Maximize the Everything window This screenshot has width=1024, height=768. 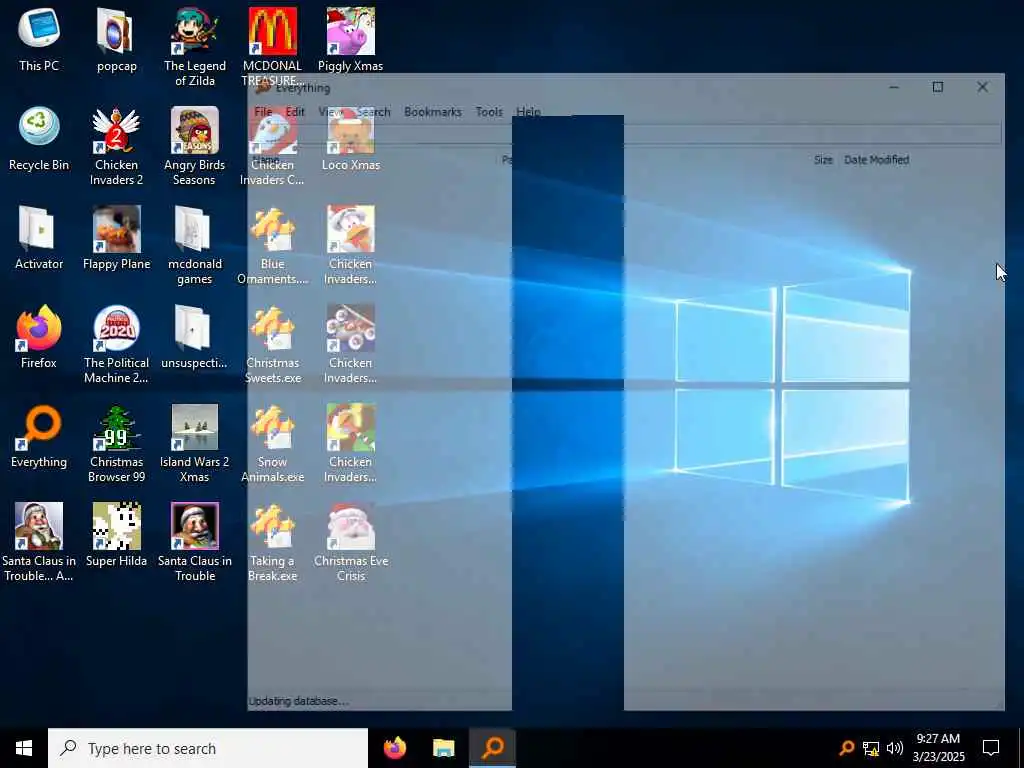(x=938, y=87)
